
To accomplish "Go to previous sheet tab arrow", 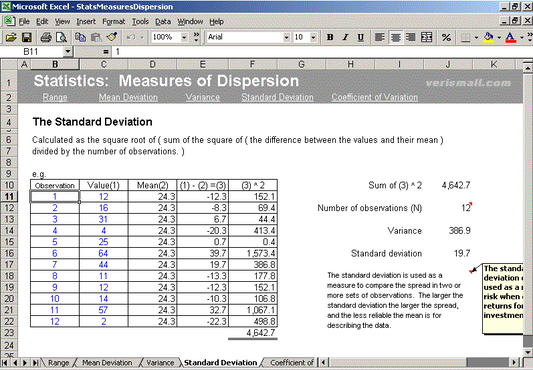I will [x=15, y=363].
